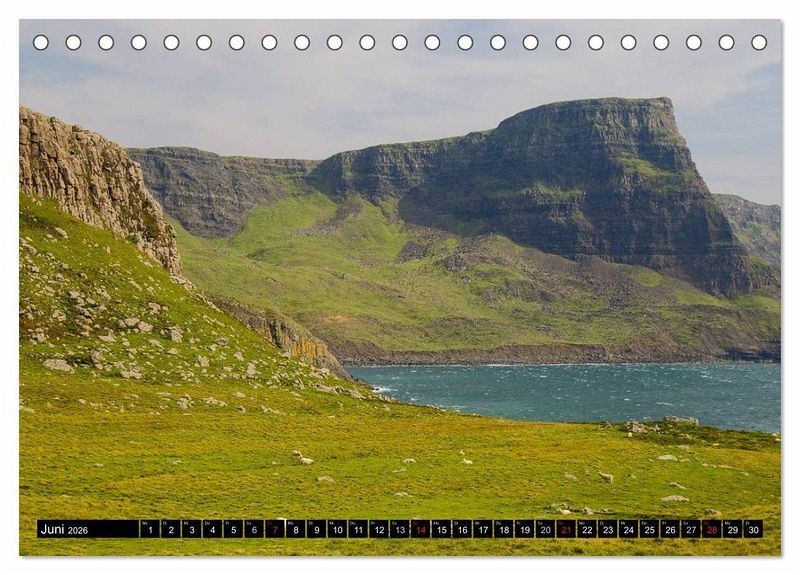Select date 19 in the calendar strip

coord(525,529)
